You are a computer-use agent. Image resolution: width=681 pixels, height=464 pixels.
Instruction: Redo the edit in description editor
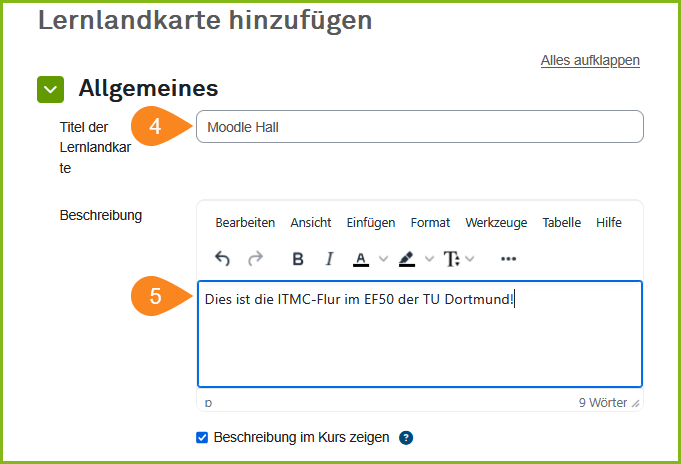[255, 259]
